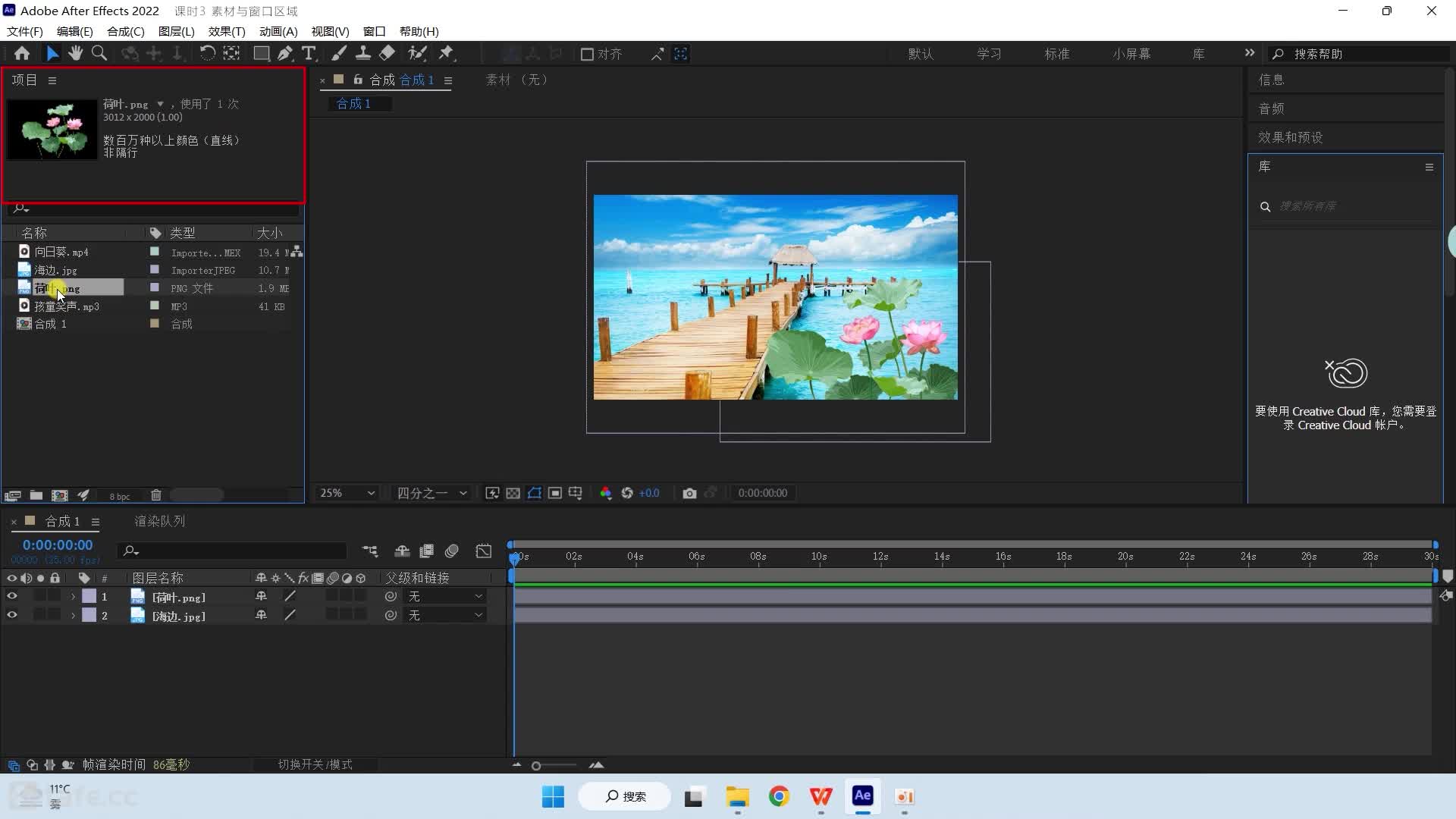This screenshot has width=1456, height=819.
Task: Switch to the 标准 workspace
Action: pos(1056,54)
